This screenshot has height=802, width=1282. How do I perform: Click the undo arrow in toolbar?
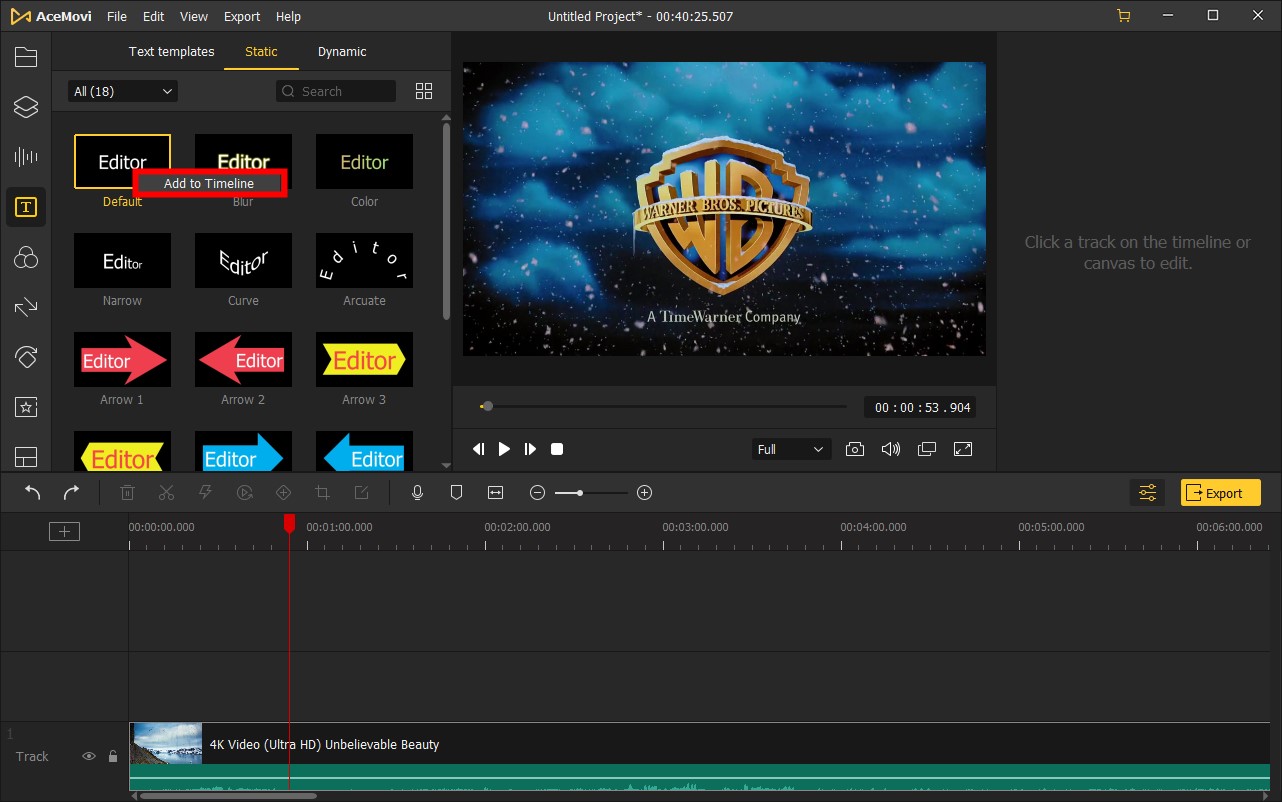[33, 493]
